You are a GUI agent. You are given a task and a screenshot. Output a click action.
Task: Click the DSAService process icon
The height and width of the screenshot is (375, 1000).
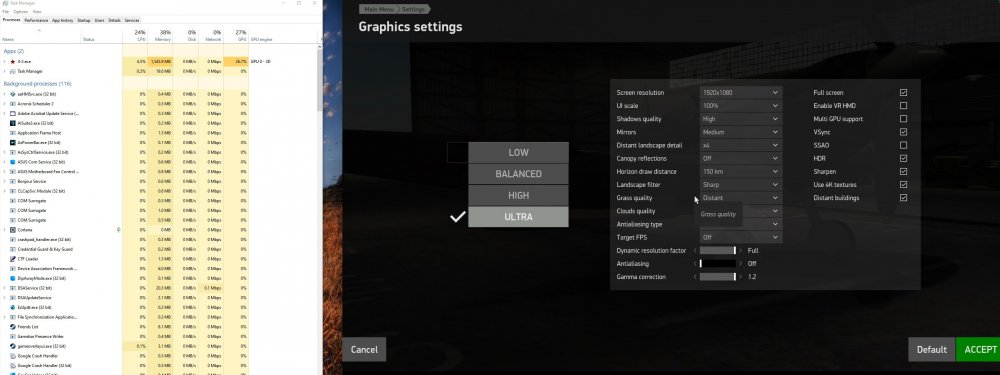tap(13, 288)
